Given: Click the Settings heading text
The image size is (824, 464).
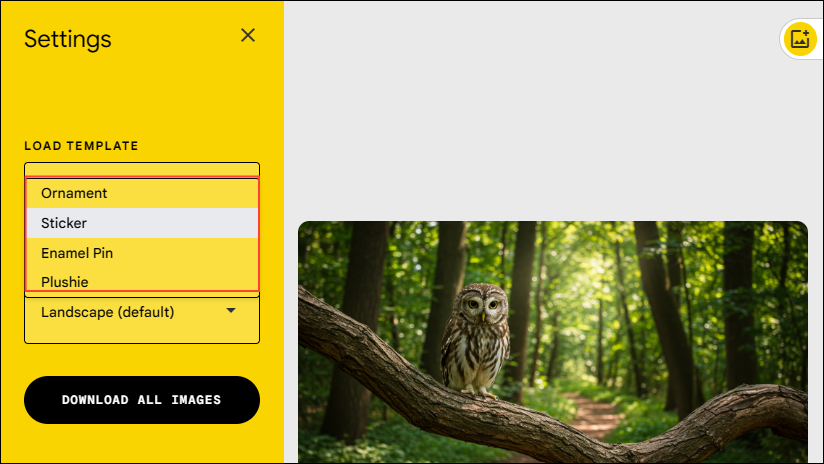Looking at the screenshot, I should coord(68,39).
